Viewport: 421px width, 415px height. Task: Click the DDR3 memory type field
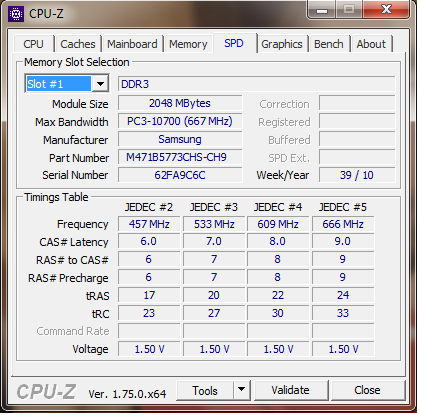point(256,84)
